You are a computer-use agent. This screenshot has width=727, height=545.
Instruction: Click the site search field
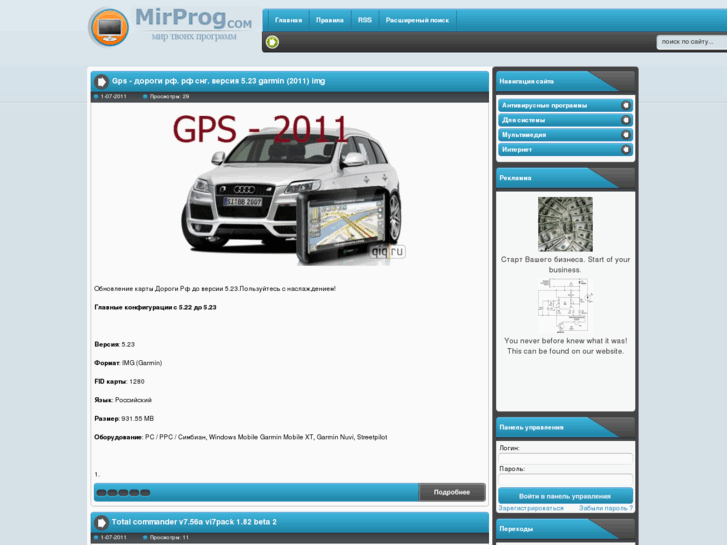pyautogui.click(x=691, y=42)
